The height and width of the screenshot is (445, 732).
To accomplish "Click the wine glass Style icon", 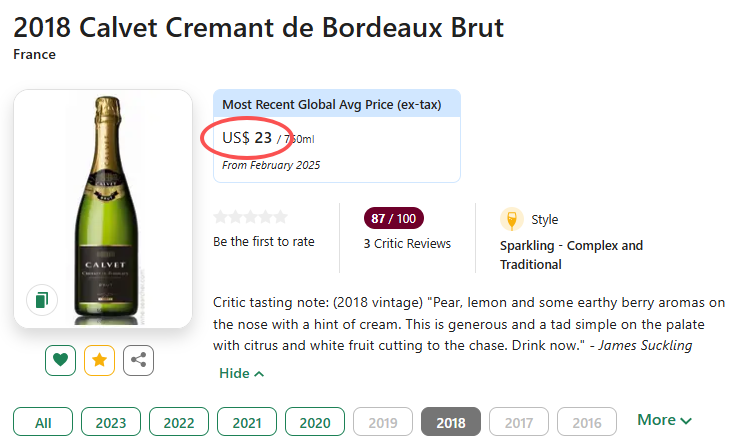I will pos(512,219).
